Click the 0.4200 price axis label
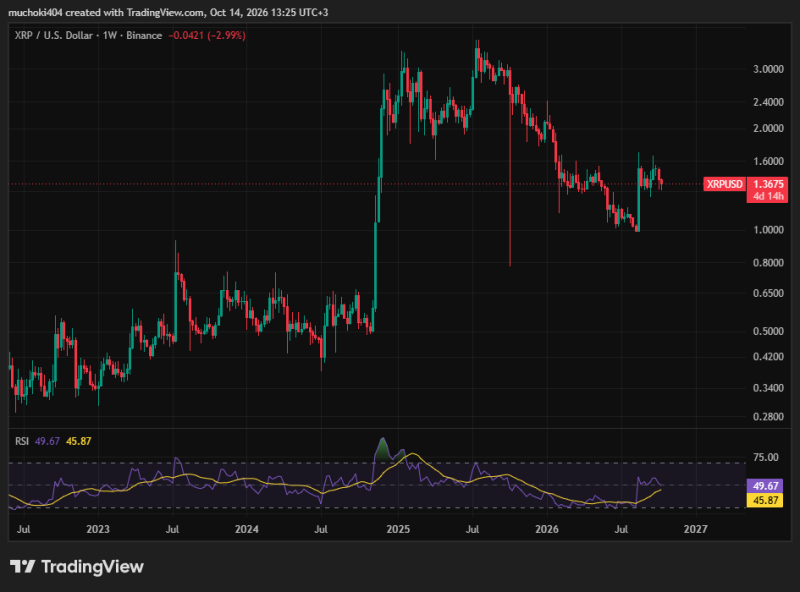The height and width of the screenshot is (592, 800). (x=768, y=357)
